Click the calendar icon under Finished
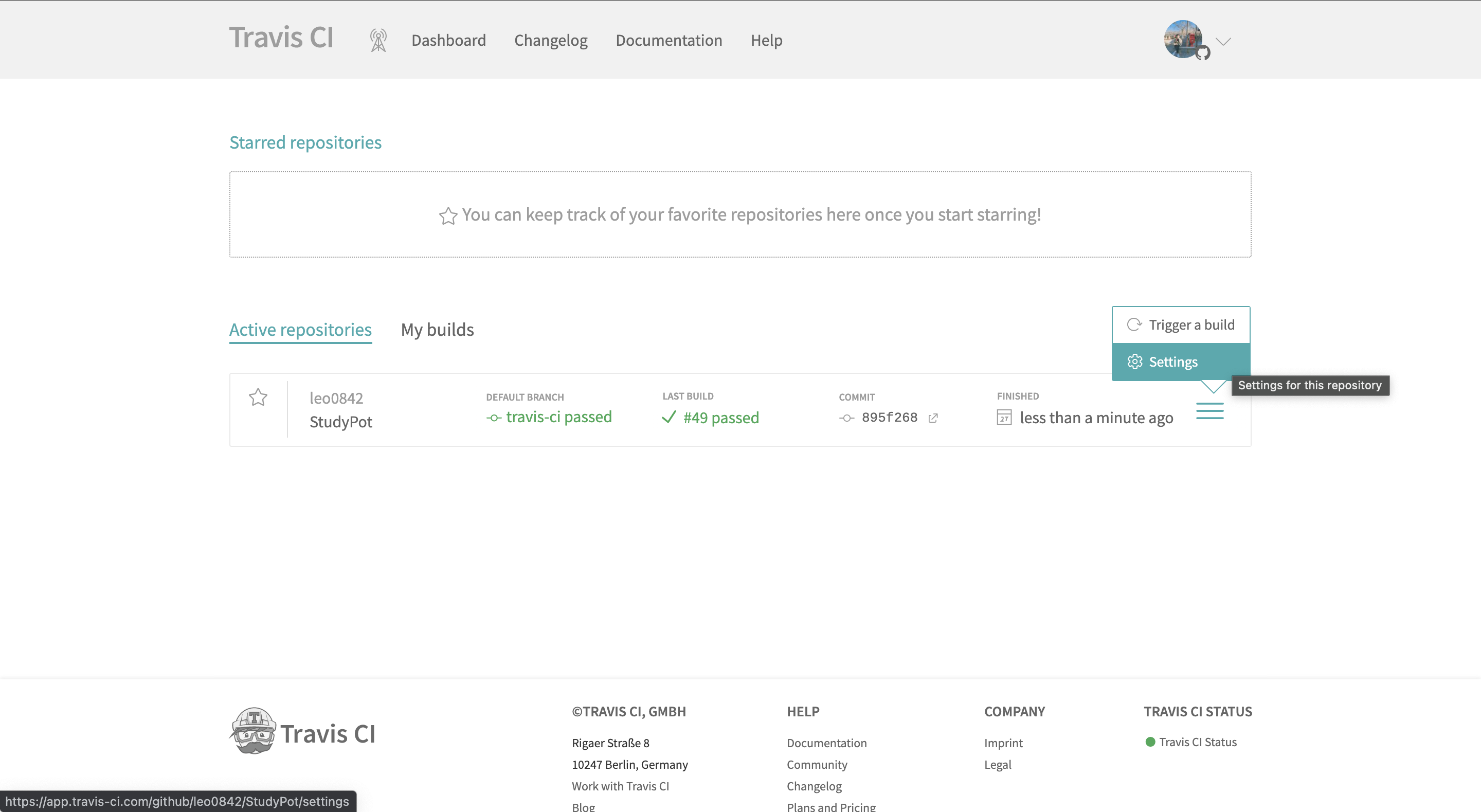The image size is (1481, 812). click(1004, 418)
